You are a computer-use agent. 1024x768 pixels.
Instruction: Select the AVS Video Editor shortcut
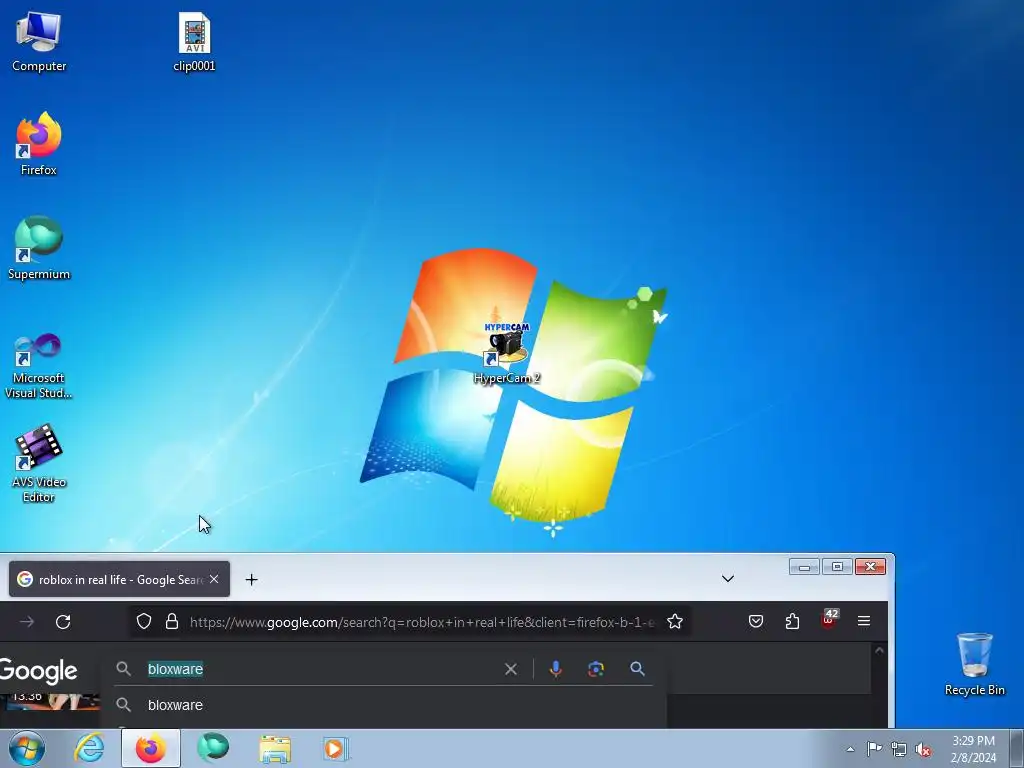[x=39, y=464]
